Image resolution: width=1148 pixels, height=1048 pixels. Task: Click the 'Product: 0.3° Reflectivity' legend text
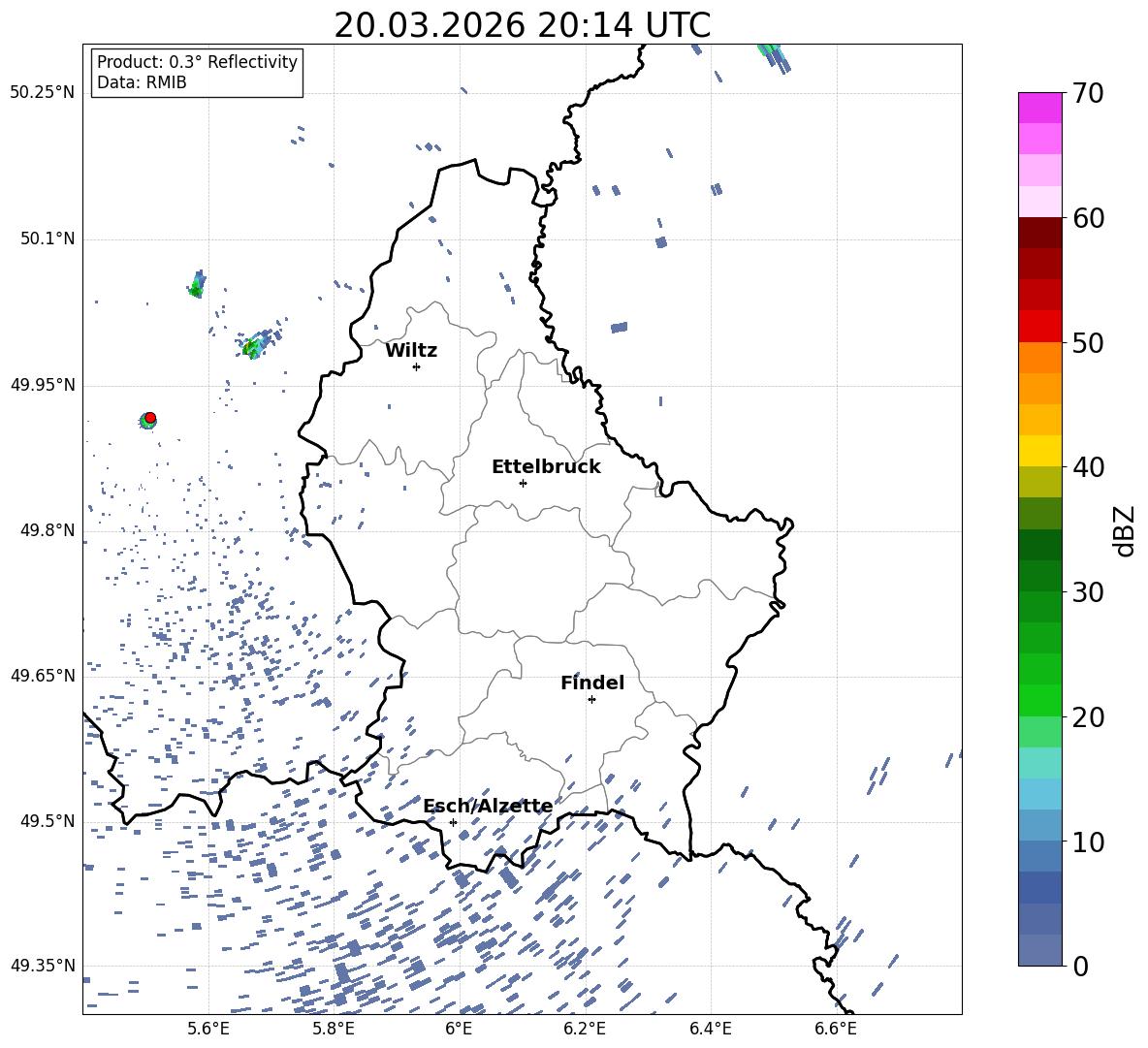point(197,62)
